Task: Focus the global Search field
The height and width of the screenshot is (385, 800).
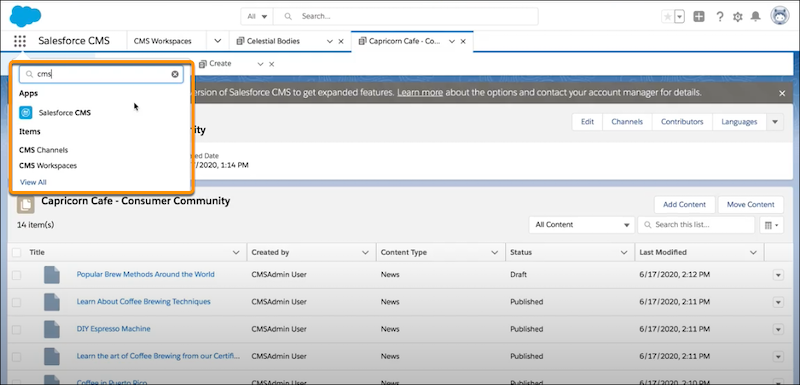Action: pos(406,16)
